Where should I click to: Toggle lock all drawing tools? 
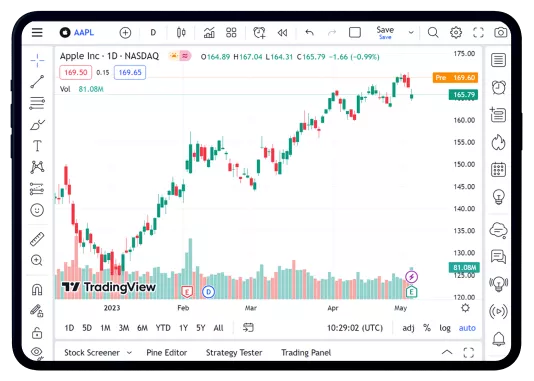pyautogui.click(x=37, y=333)
